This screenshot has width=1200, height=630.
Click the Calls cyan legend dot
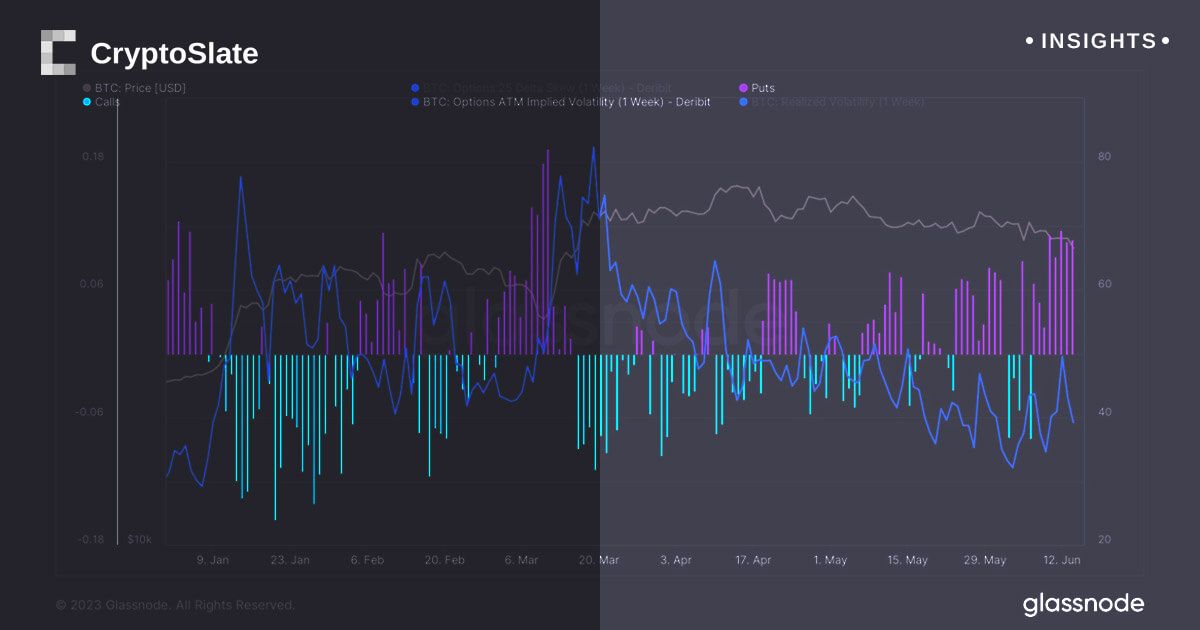pos(87,102)
